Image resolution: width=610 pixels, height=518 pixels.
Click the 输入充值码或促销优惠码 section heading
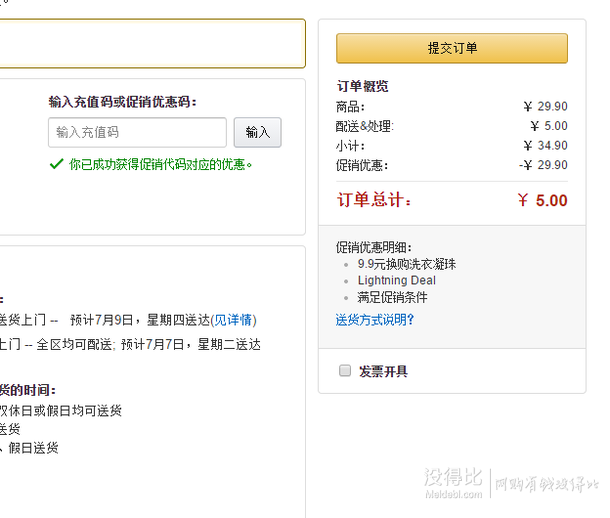[x=122, y=102]
